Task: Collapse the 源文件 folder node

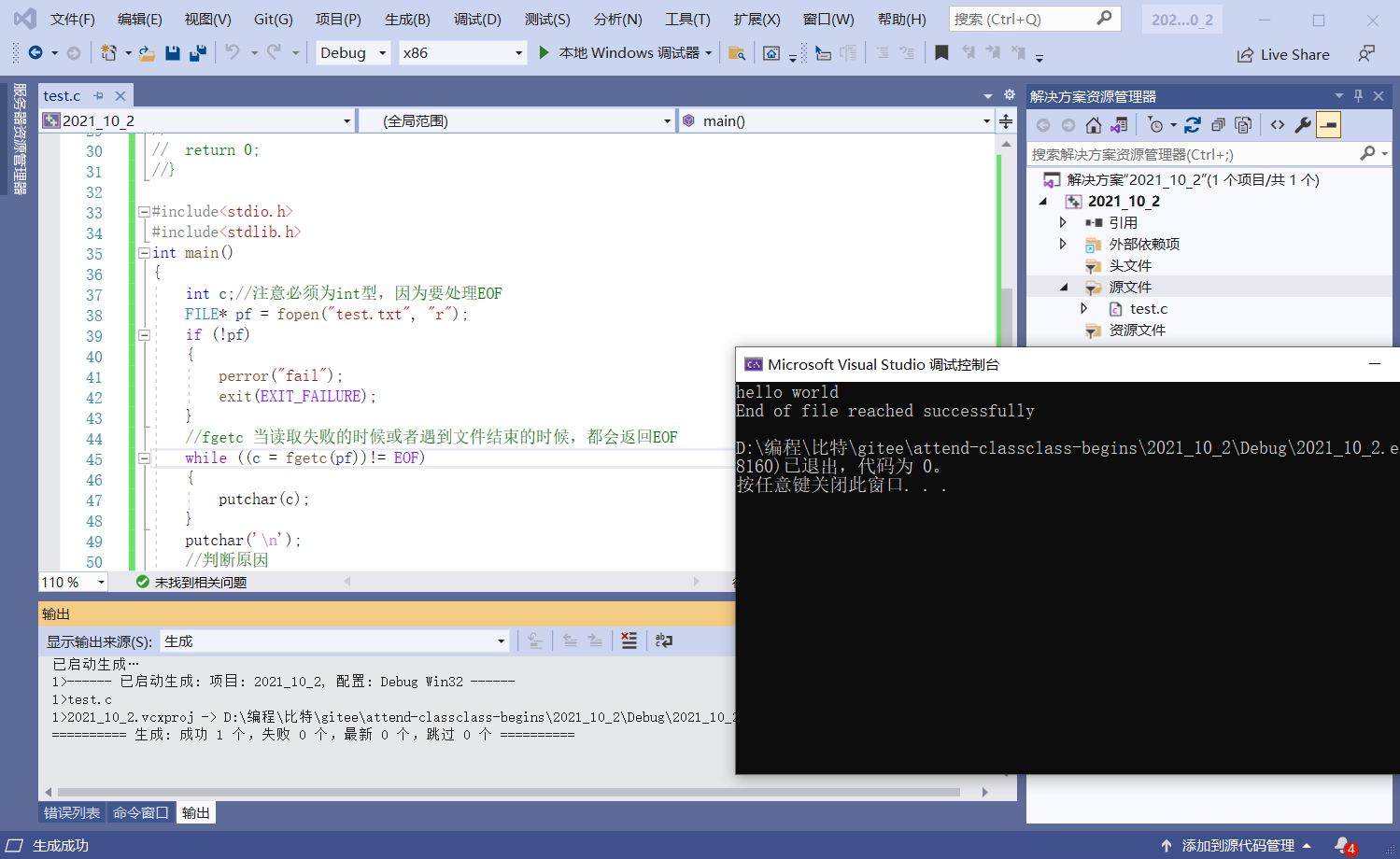Action: [x=1063, y=287]
